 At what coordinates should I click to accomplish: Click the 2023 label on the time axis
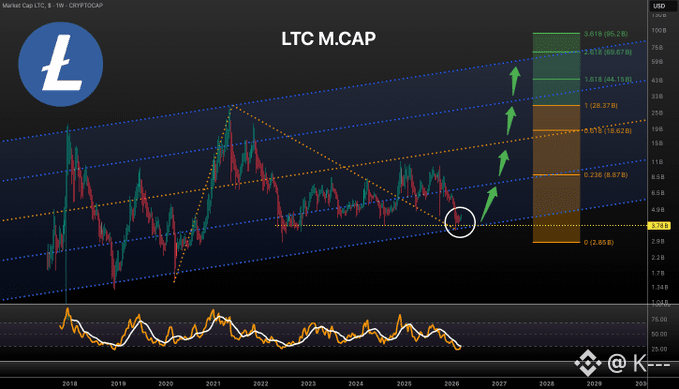(x=308, y=384)
